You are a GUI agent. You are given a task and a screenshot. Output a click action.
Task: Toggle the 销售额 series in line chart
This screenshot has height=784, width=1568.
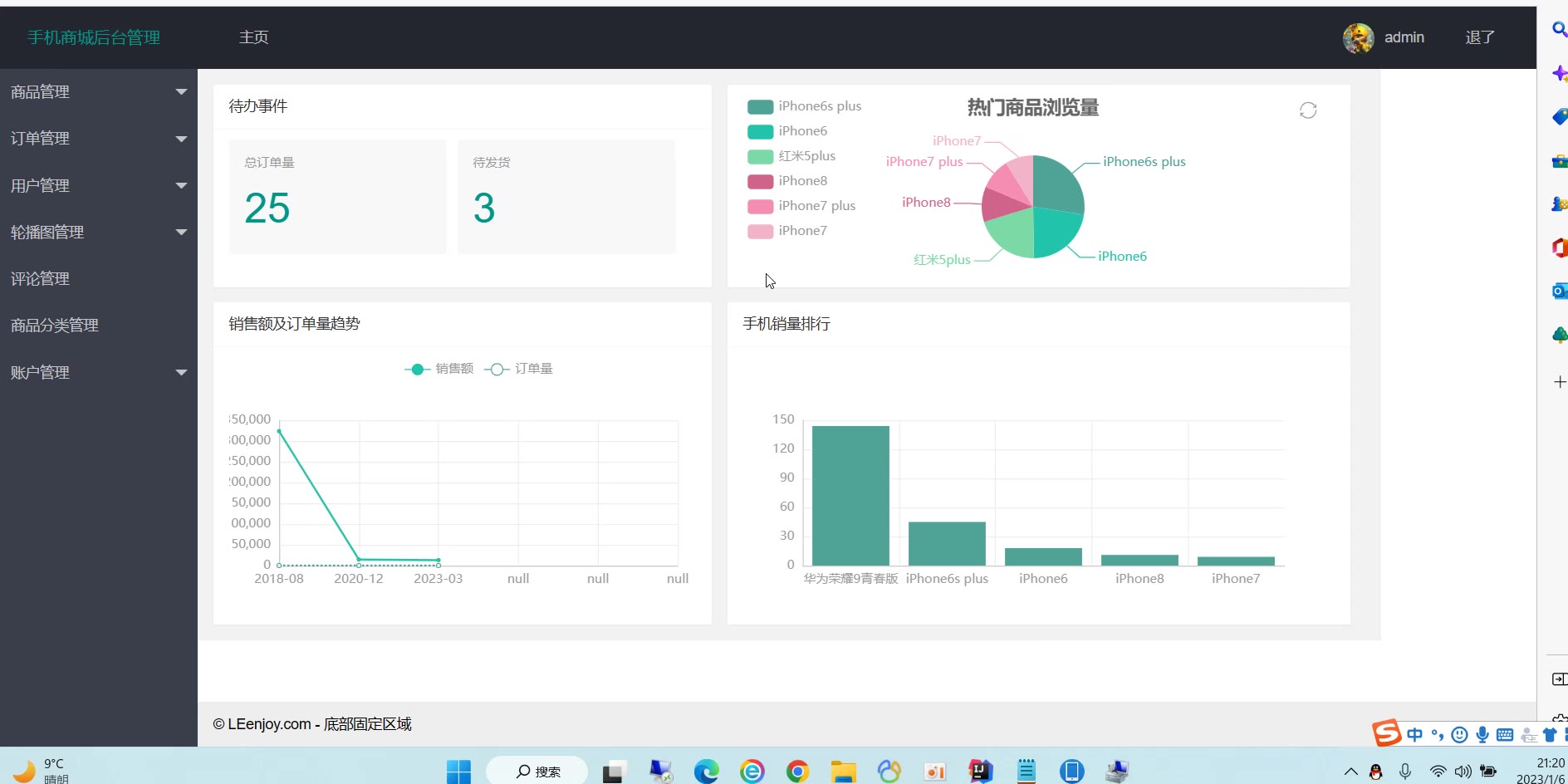point(439,369)
